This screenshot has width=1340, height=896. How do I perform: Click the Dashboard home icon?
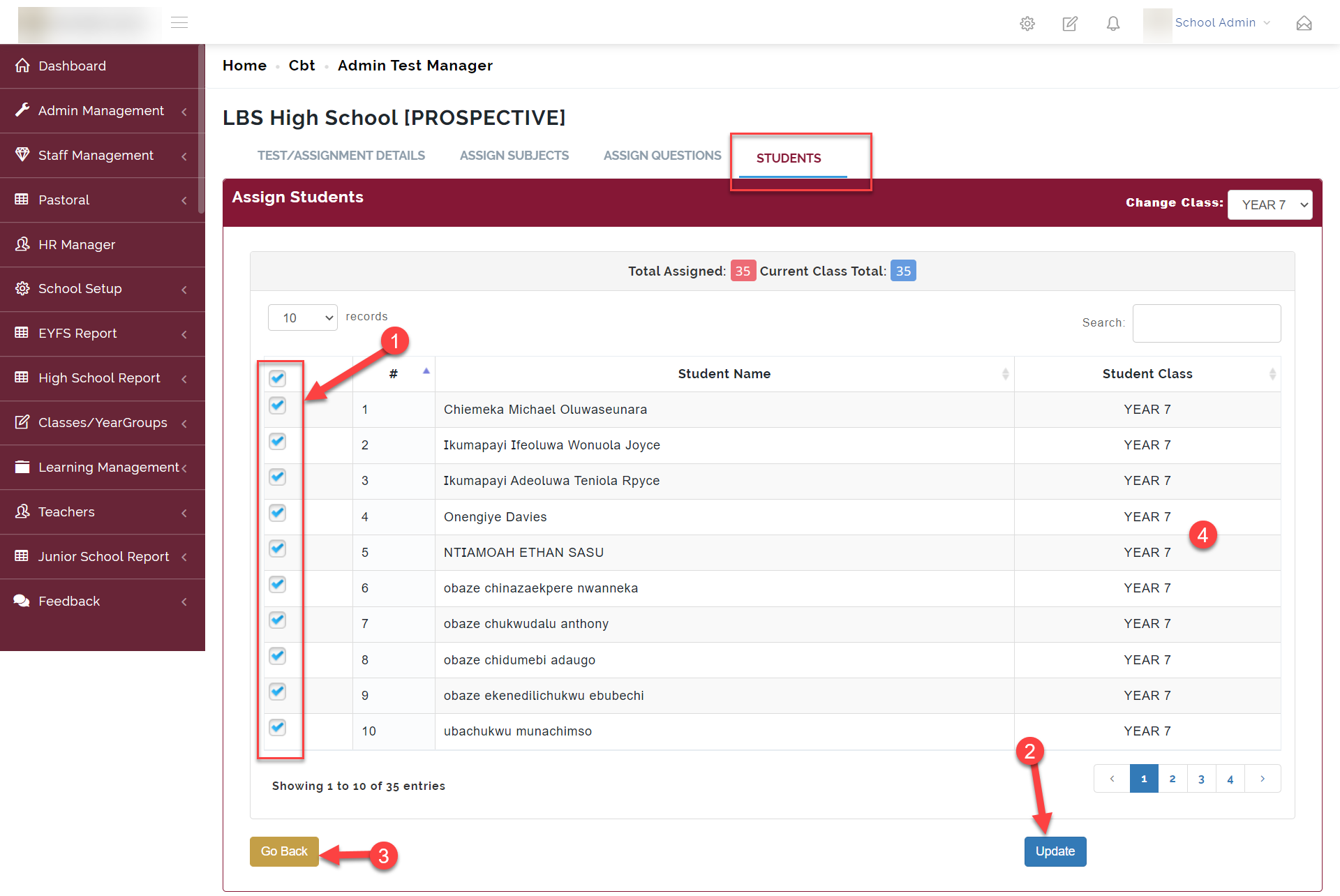click(22, 66)
